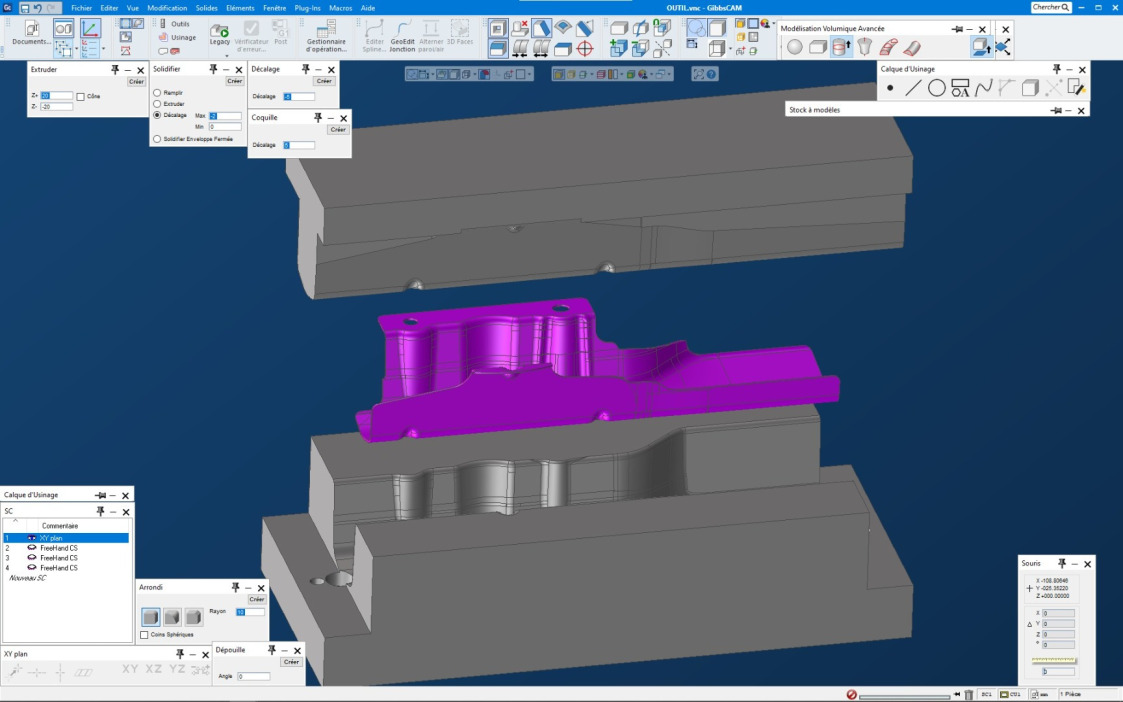
Task: Open the Plug-Ins menu
Action: [307, 7]
